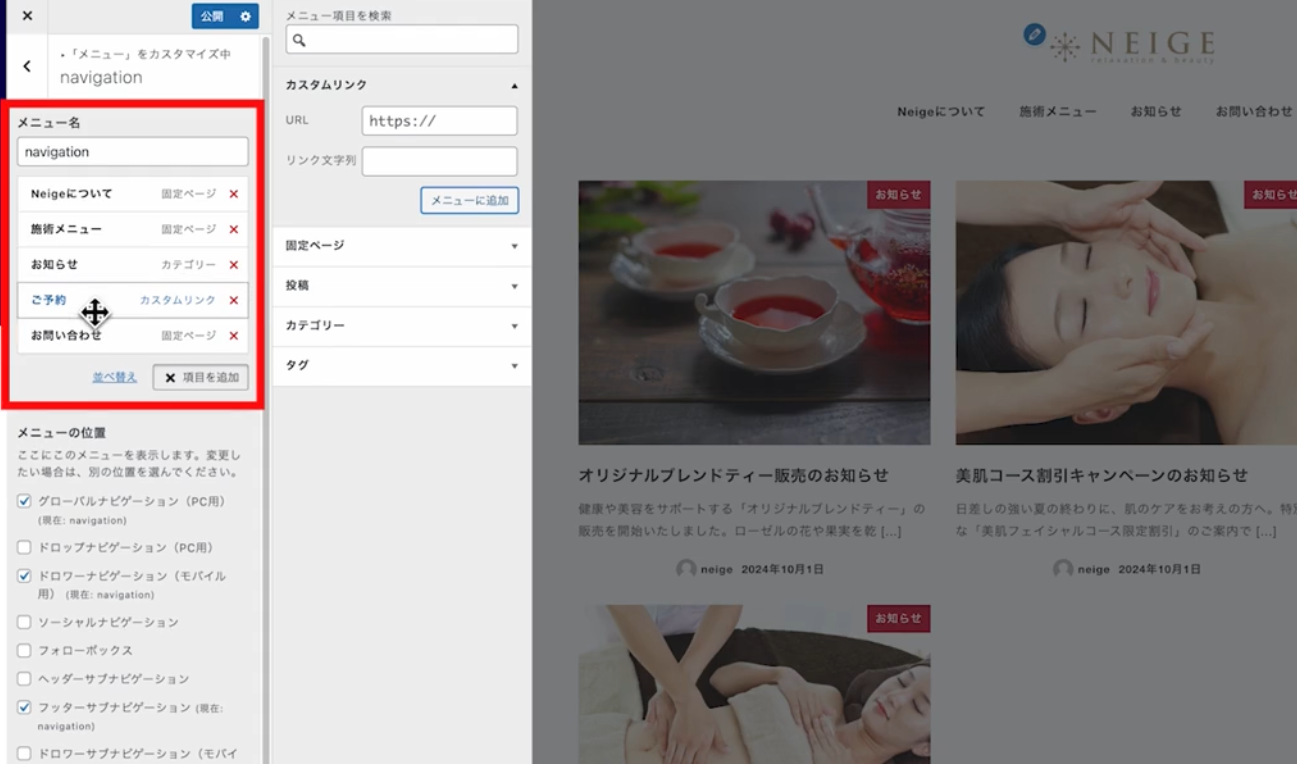Delete the ご予約 custom link item
The height and width of the screenshot is (764, 1297).
pos(234,300)
